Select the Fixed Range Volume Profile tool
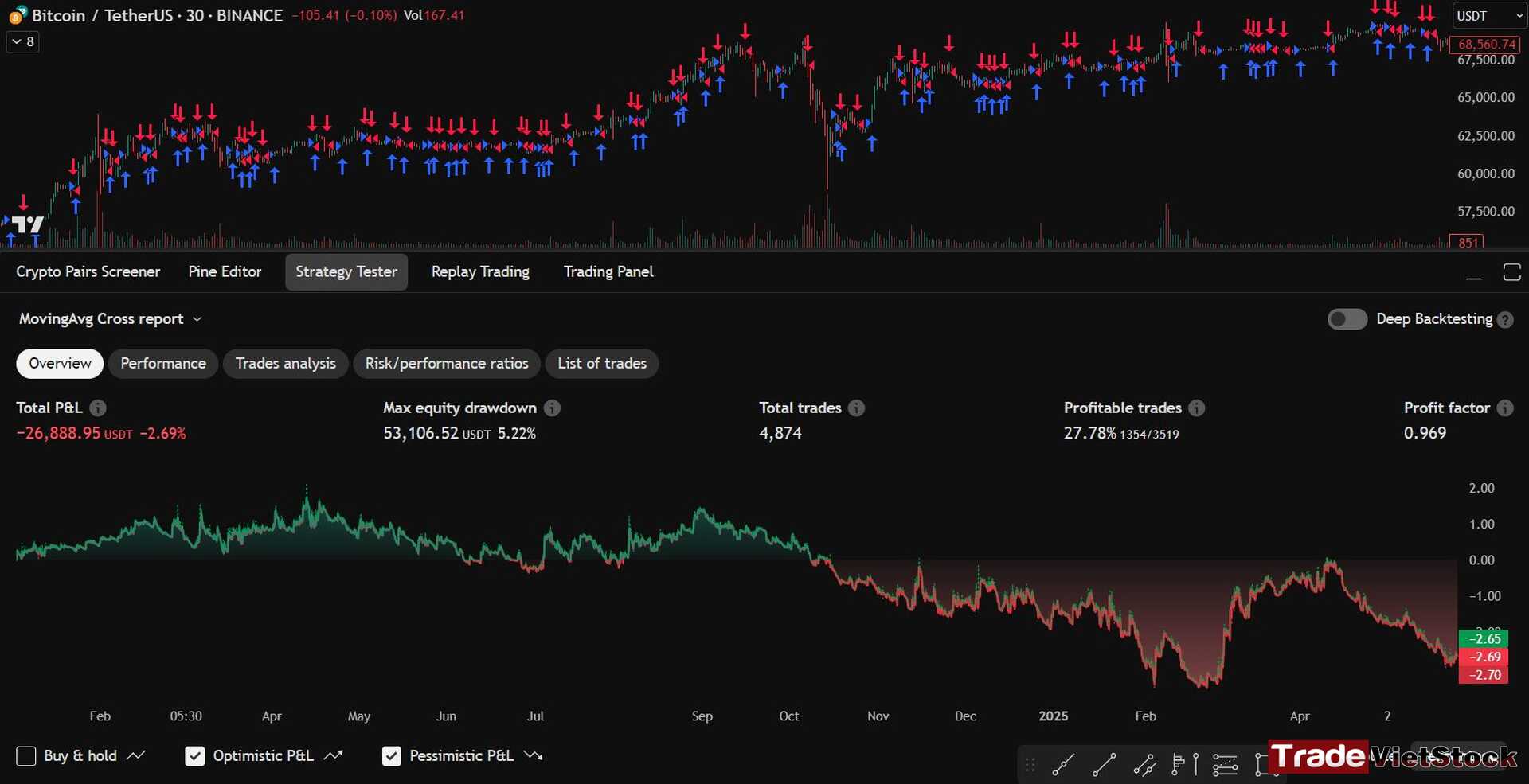Viewport: 1529px width, 784px height. [x=1179, y=765]
